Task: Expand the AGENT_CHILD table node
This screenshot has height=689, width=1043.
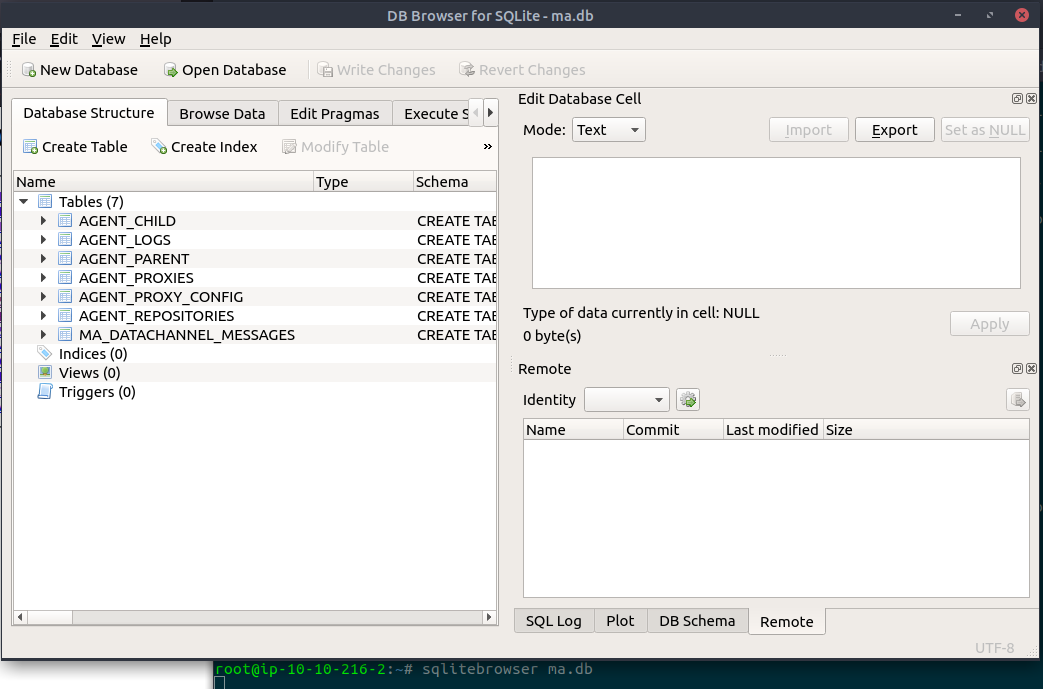Action: (43, 221)
